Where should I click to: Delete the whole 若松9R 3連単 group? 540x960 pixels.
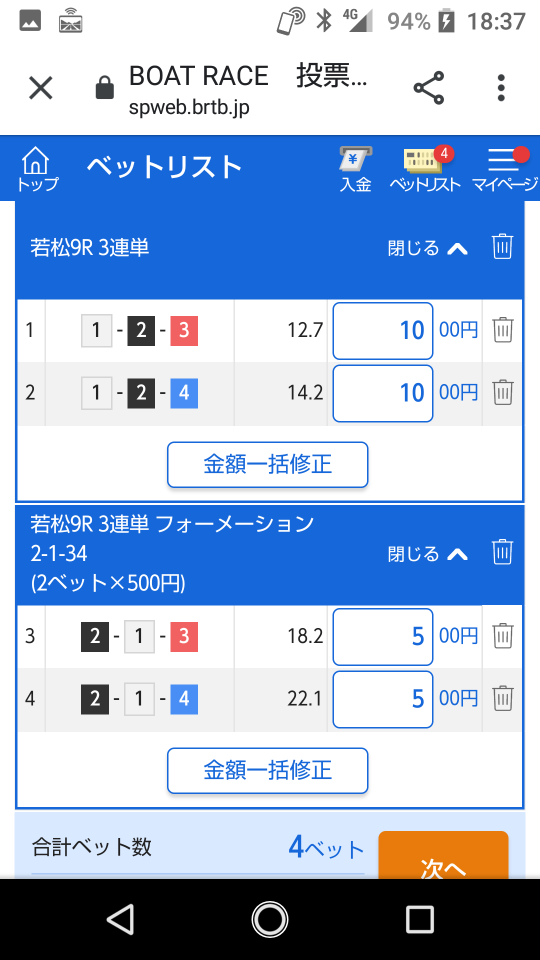(x=502, y=247)
